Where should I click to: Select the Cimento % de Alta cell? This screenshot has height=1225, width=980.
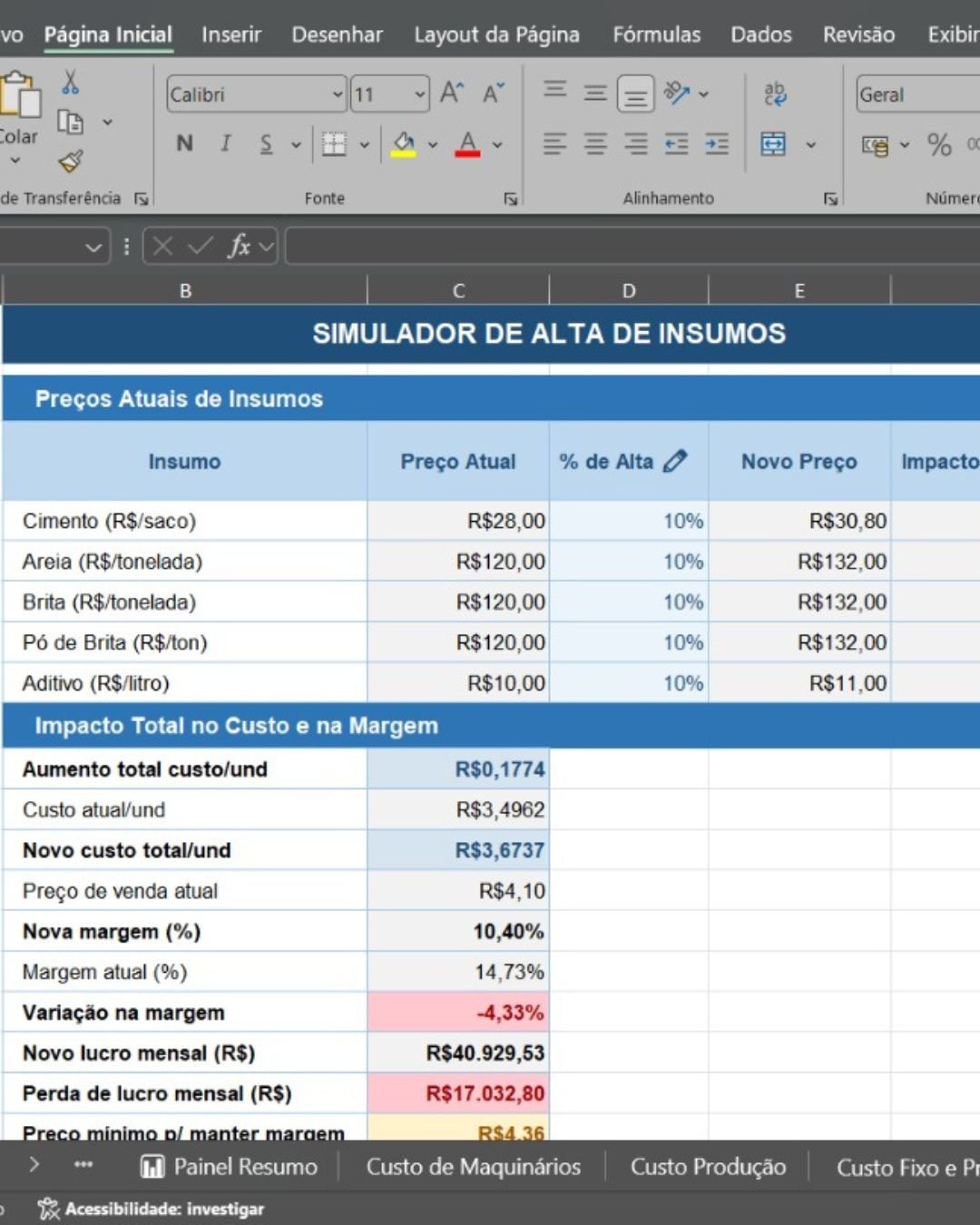coord(629,521)
